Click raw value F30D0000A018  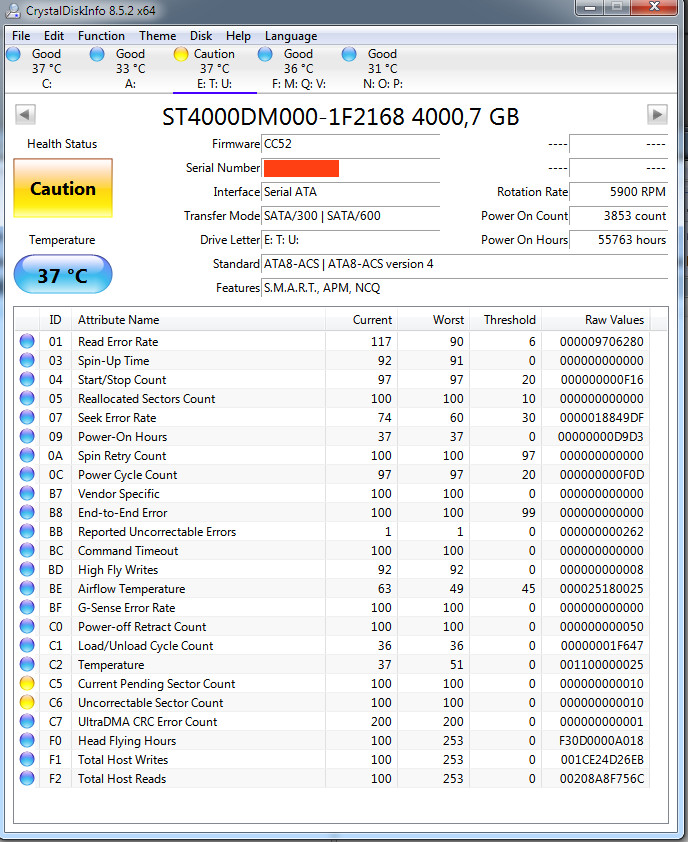click(x=602, y=741)
